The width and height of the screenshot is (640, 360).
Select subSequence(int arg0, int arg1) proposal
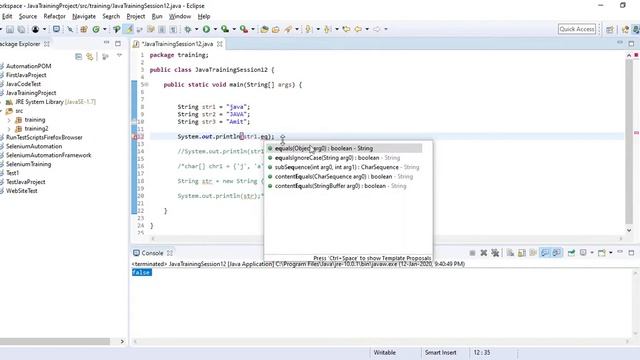pyautogui.click(x=344, y=167)
